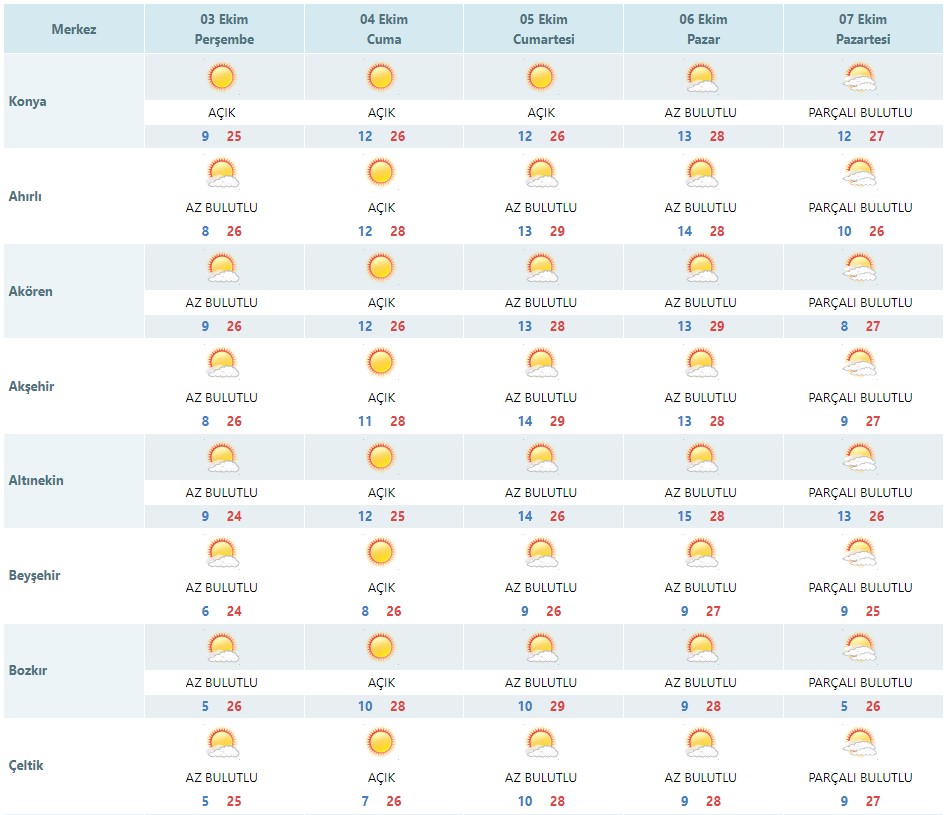The image size is (951, 815).
Task: Open the Konya city row label
Action: click(27, 101)
